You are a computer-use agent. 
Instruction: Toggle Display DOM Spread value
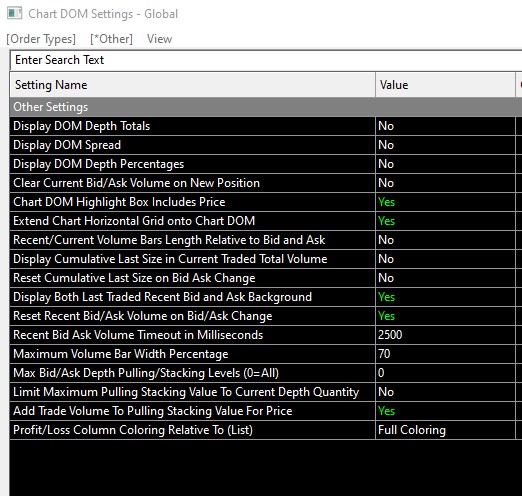(445, 145)
